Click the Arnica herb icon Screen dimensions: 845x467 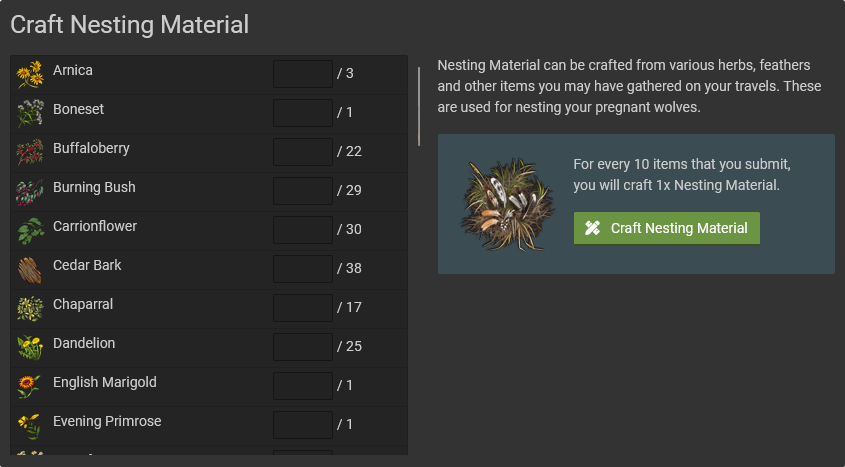tap(31, 74)
